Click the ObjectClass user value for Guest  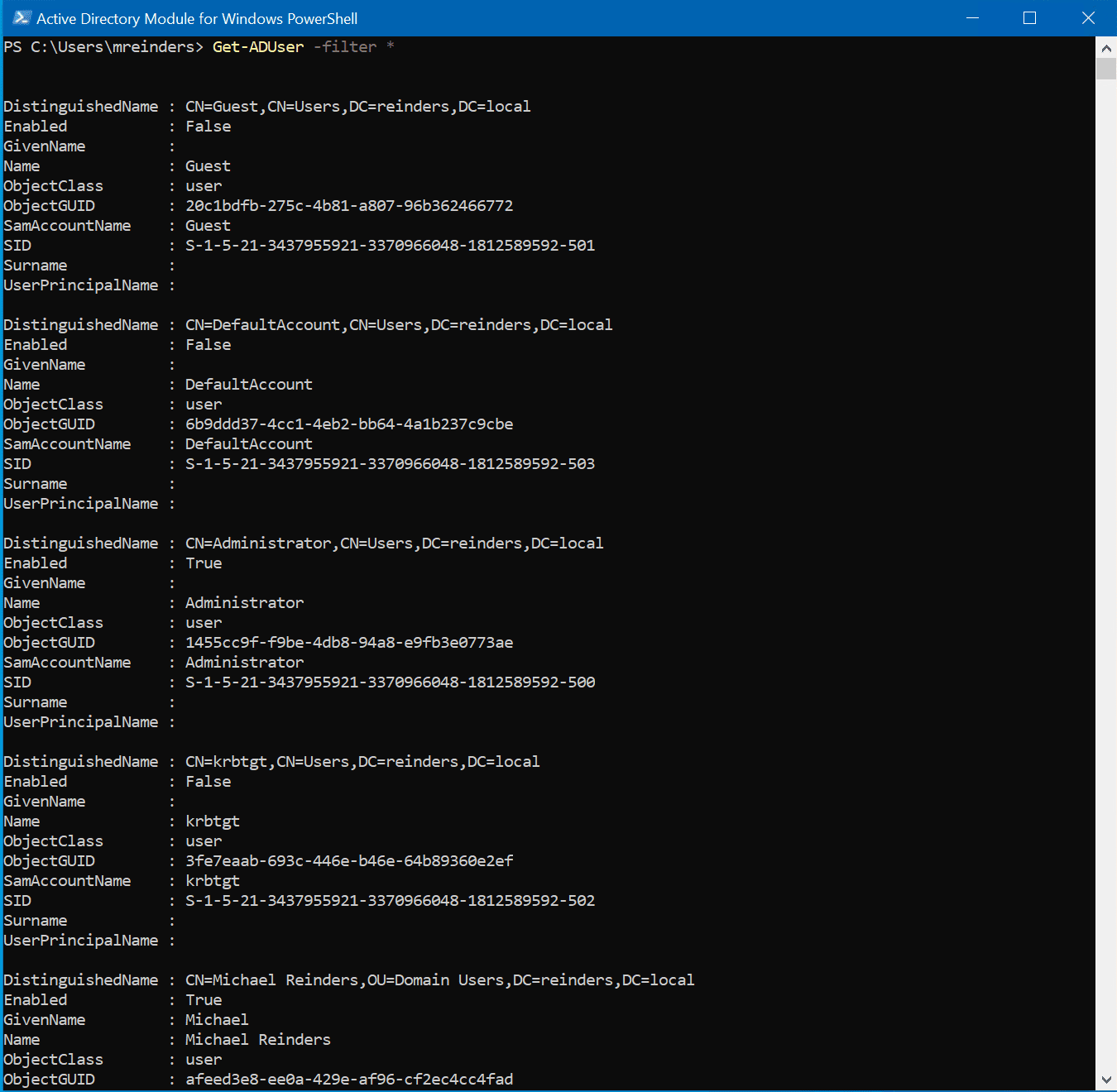pos(204,185)
